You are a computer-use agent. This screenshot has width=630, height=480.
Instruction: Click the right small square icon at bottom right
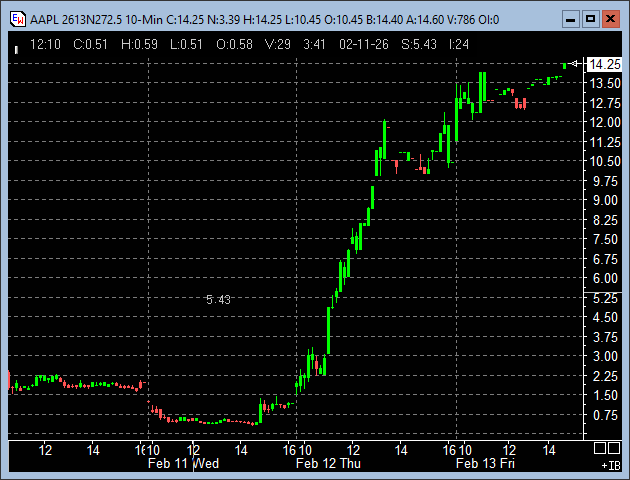click(615, 448)
